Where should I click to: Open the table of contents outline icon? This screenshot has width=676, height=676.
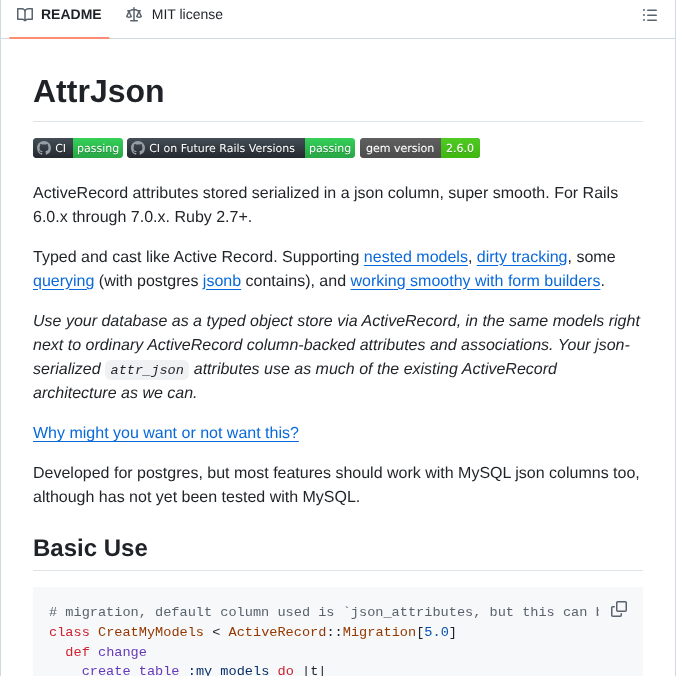point(650,15)
